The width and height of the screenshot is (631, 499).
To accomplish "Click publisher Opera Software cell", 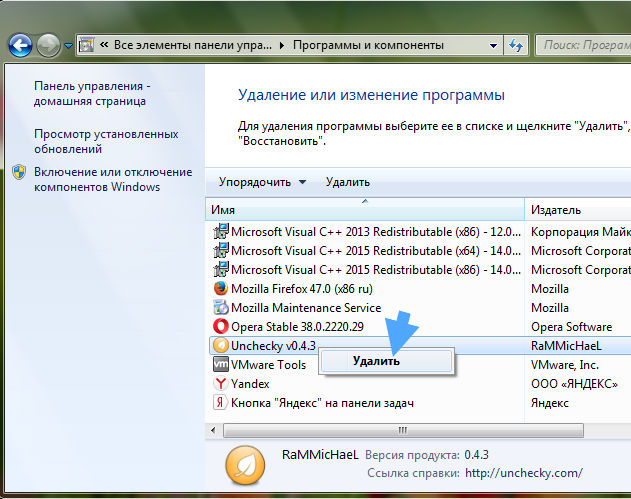I will [x=571, y=326].
